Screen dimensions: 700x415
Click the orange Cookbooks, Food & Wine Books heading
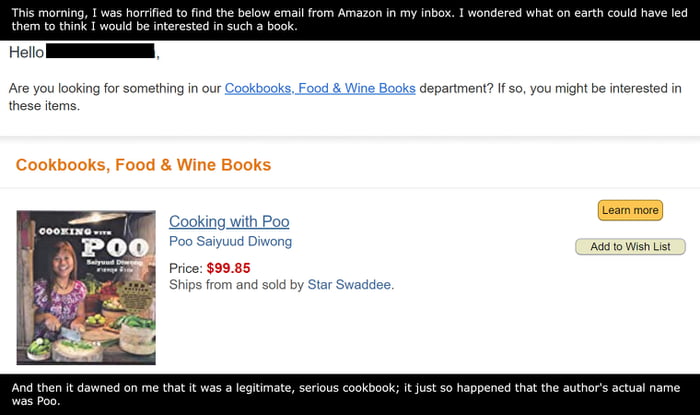(143, 165)
